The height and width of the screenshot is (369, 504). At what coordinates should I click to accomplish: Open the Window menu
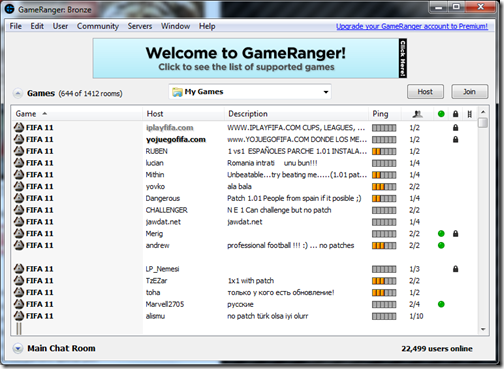pyautogui.click(x=175, y=26)
